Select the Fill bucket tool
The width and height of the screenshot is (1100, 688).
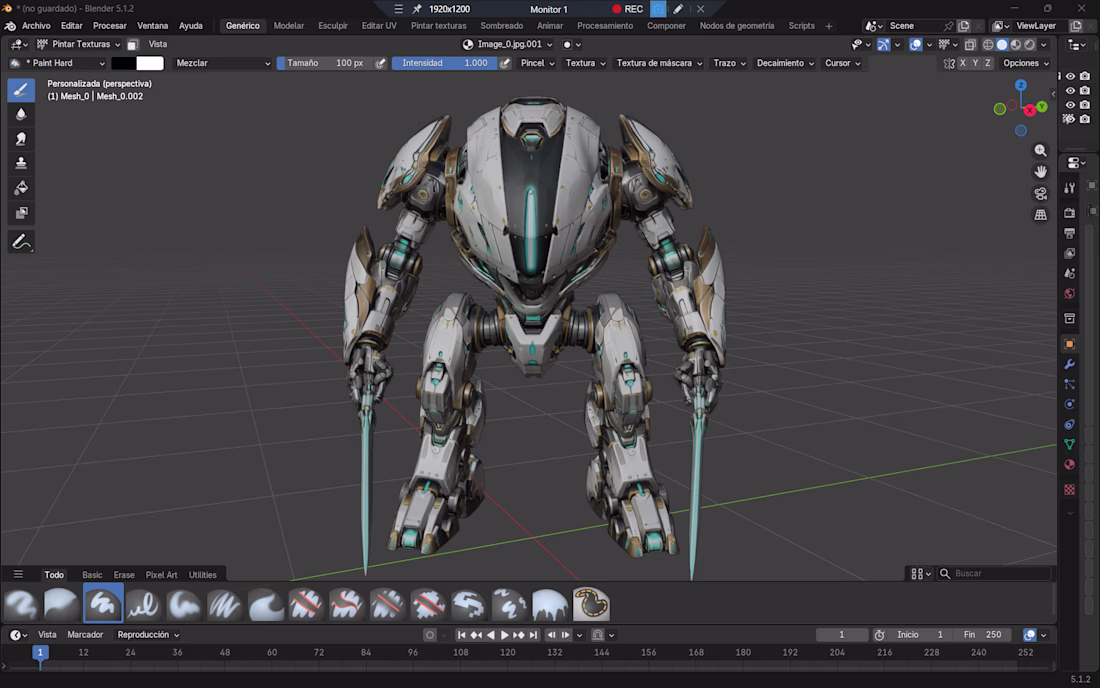point(21,188)
